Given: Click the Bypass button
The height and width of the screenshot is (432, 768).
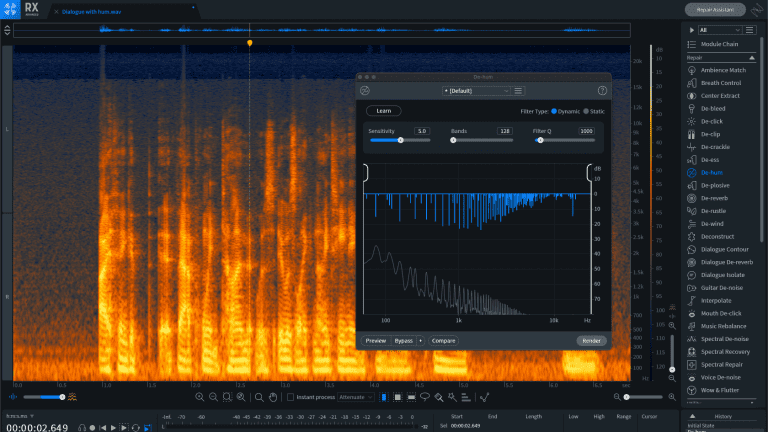Looking at the screenshot, I should click(404, 340).
